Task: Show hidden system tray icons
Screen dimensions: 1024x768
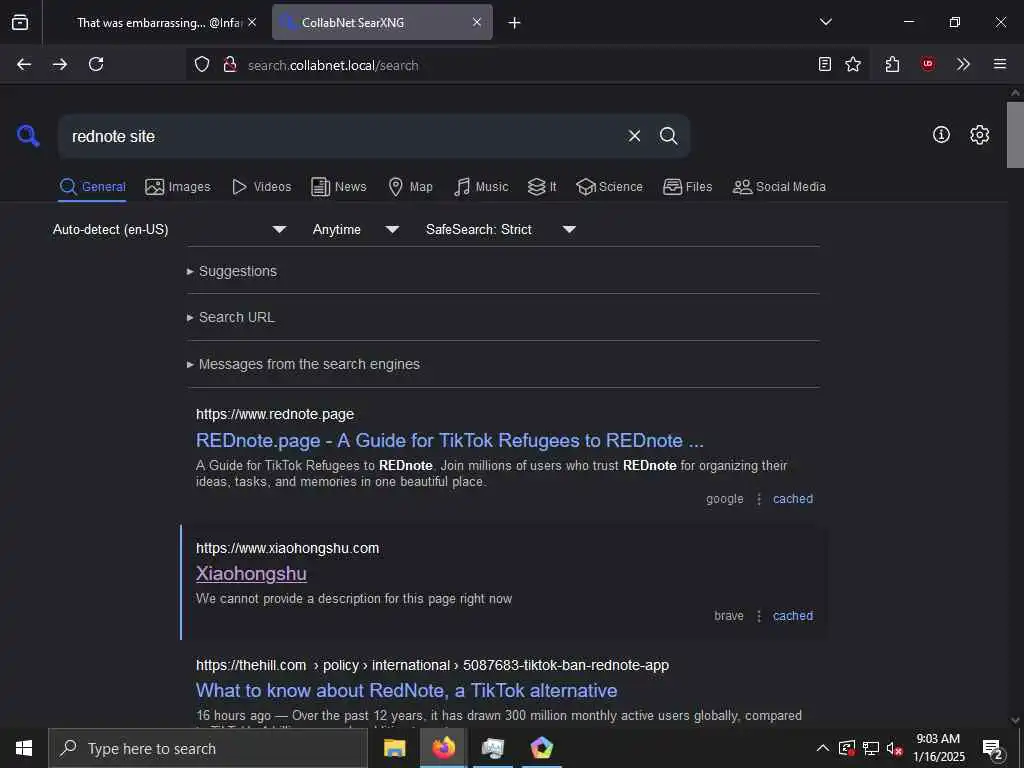Action: [823, 748]
